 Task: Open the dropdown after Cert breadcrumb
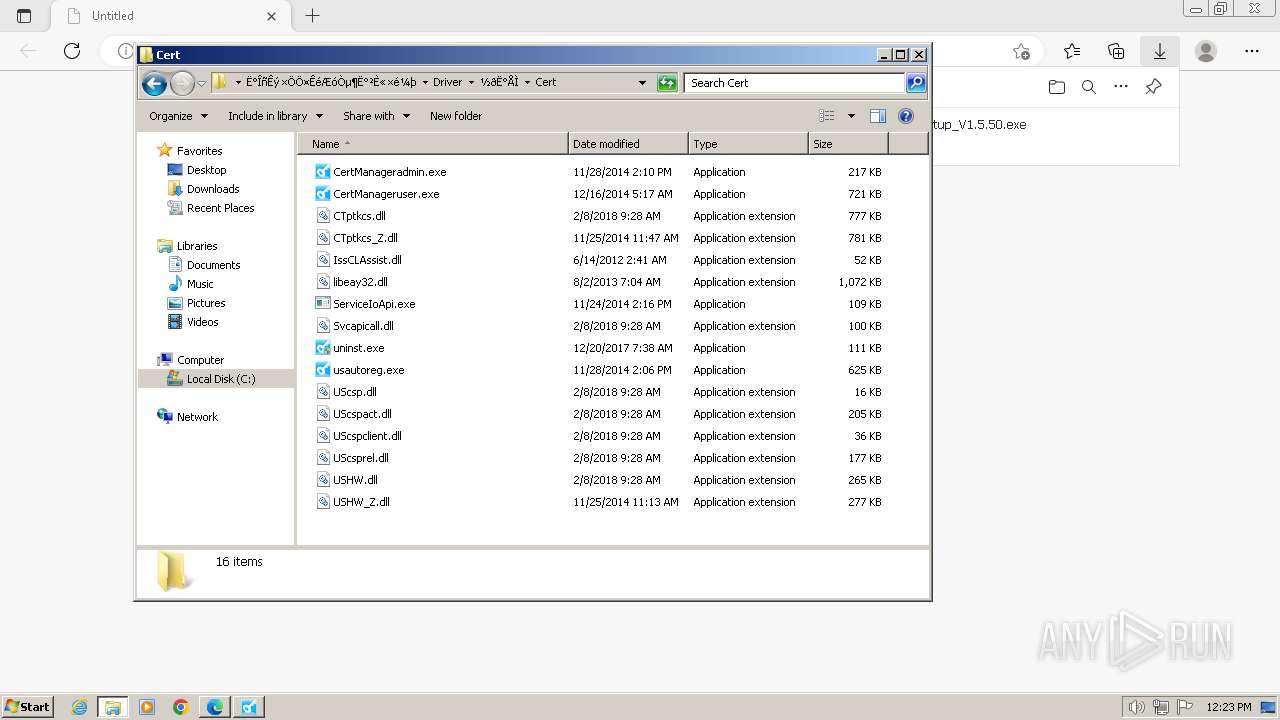click(527, 83)
